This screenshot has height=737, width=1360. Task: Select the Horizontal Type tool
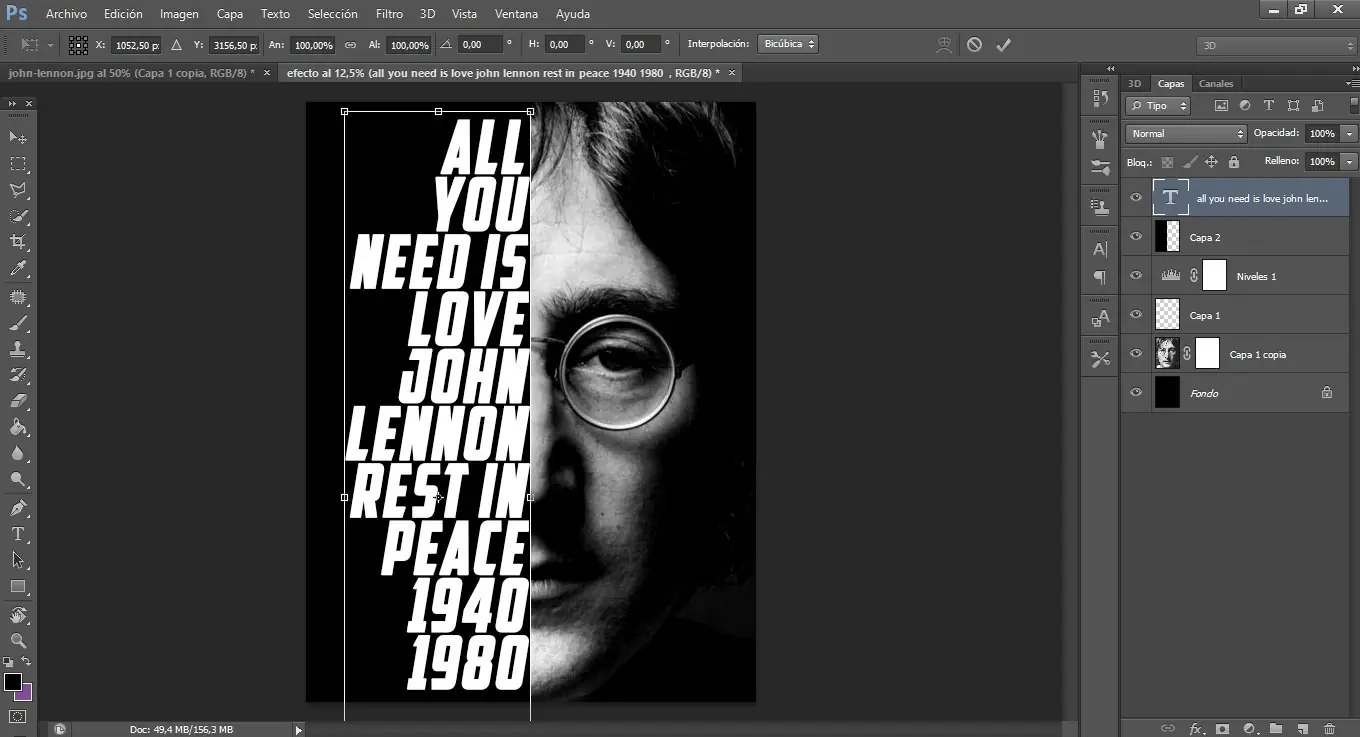click(x=18, y=534)
